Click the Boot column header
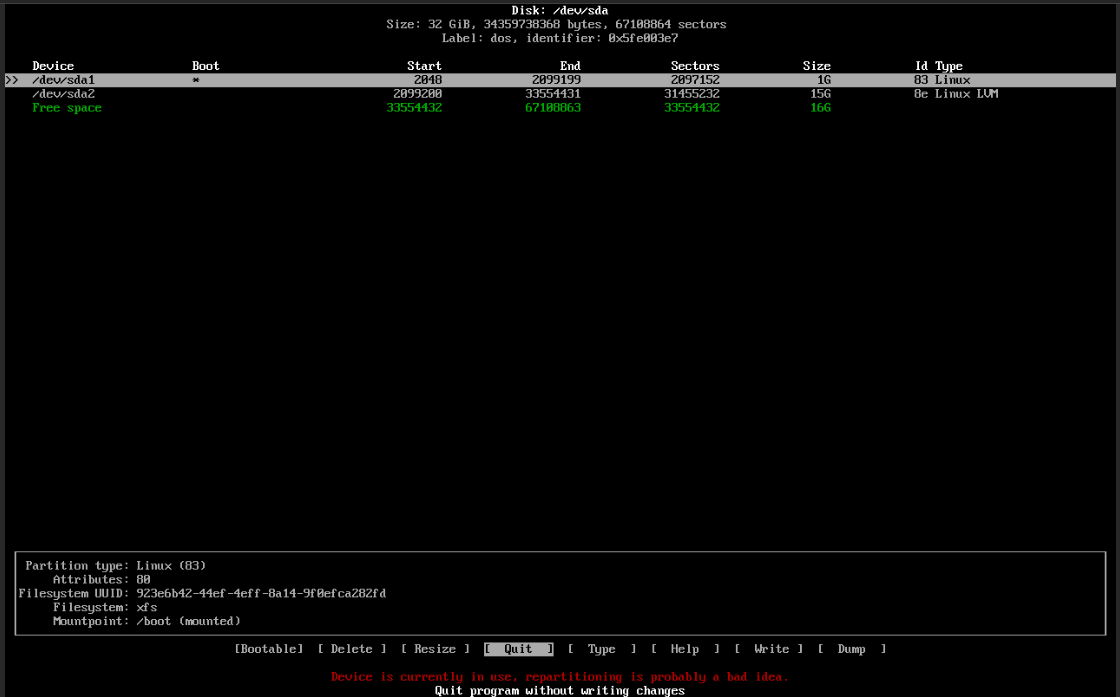Image resolution: width=1120 pixels, height=697 pixels. (x=206, y=66)
